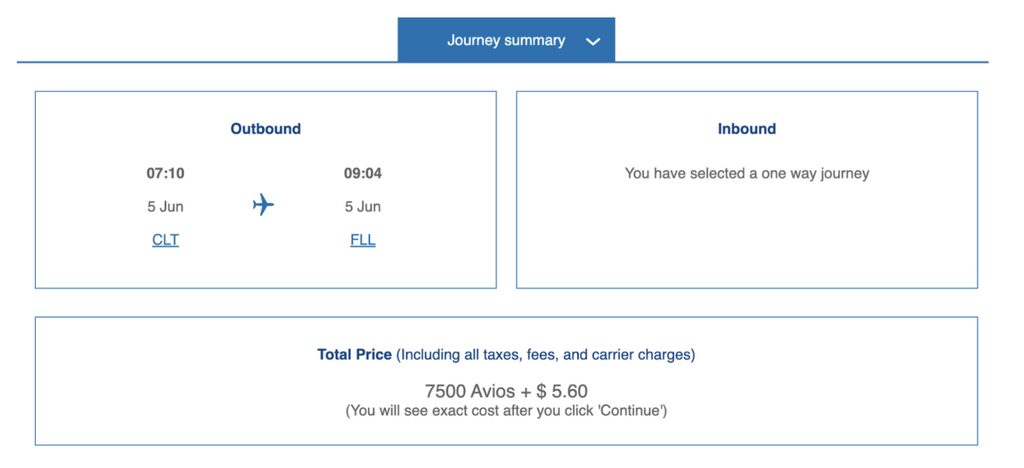Select the Outbound heading
1024x468 pixels.
[266, 129]
